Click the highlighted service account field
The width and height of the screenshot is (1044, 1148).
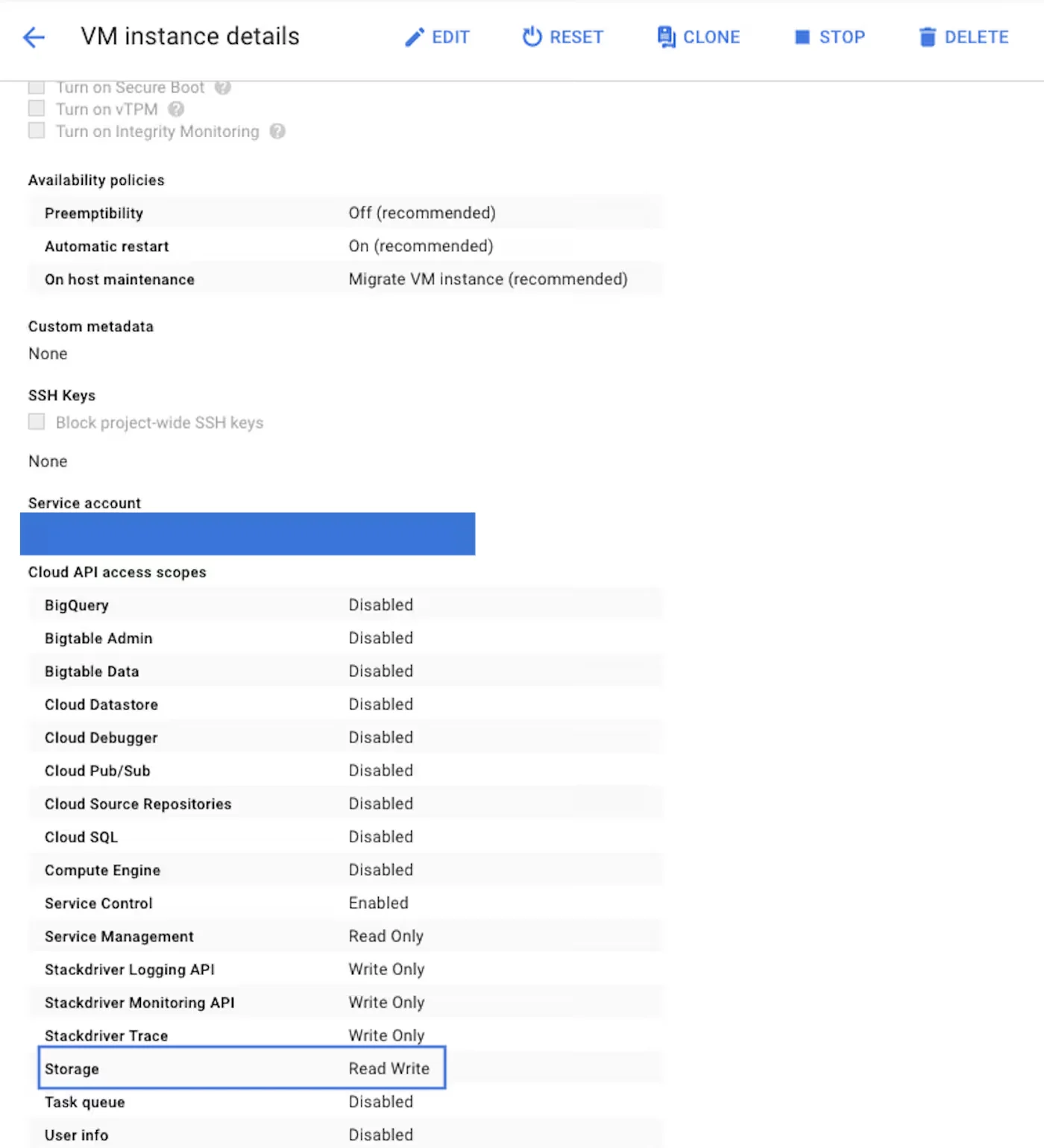pyautogui.click(x=248, y=534)
